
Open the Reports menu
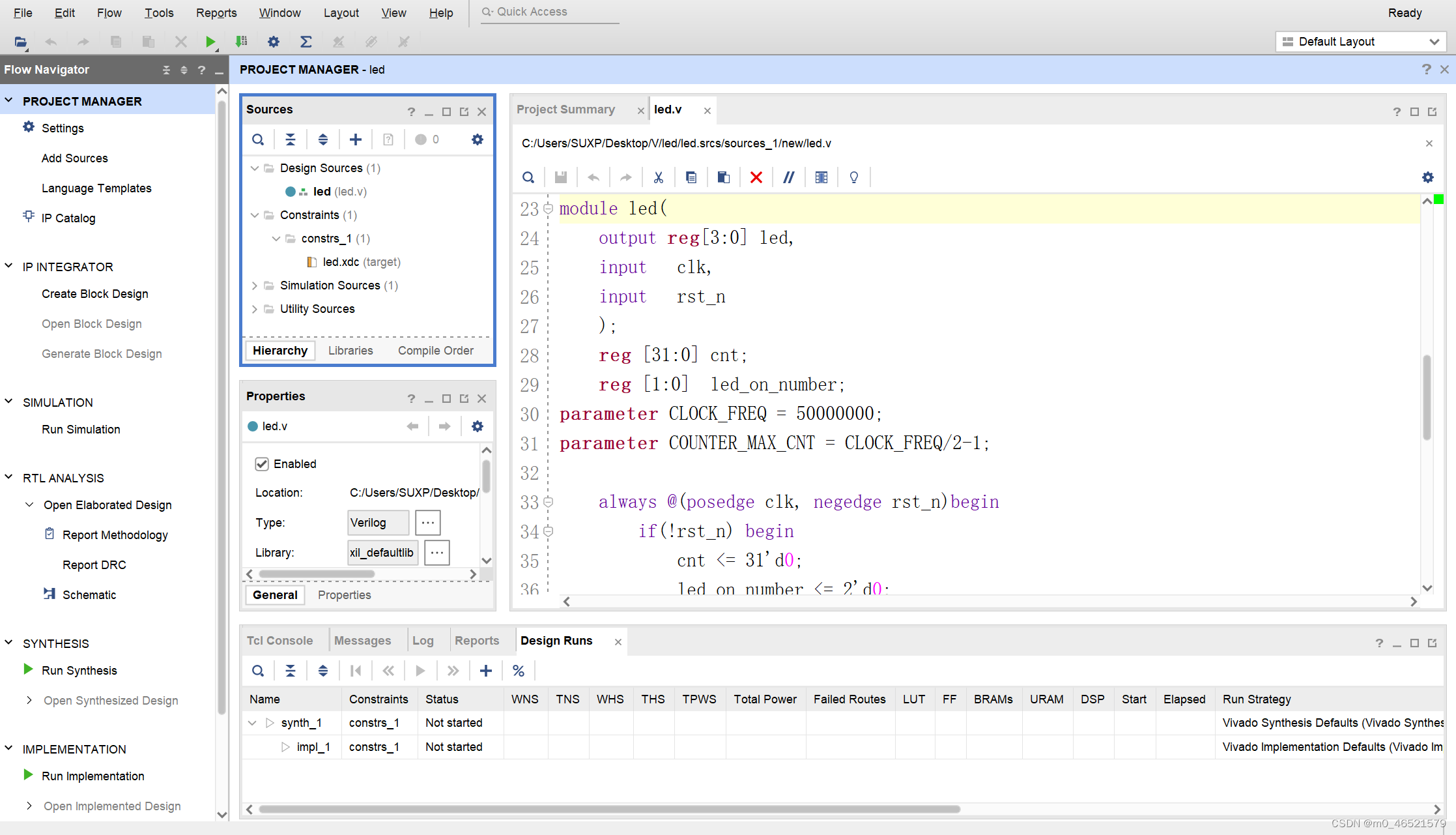pos(216,12)
